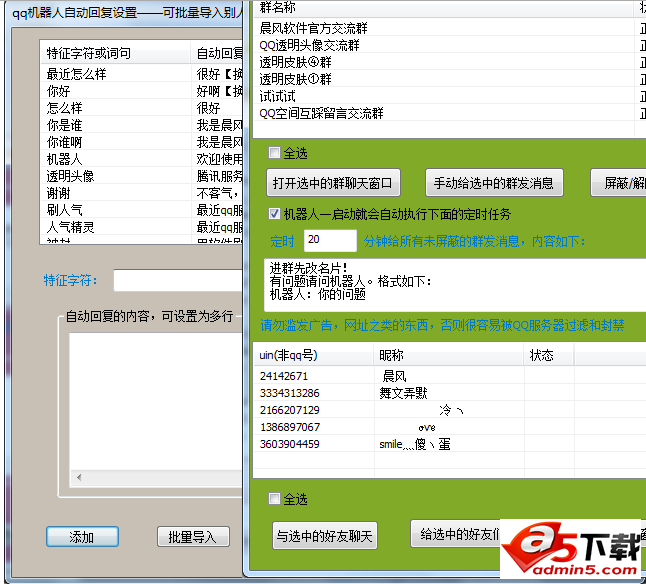Screen dimensions: 646x584
Task: Select the 刷人气 keyword row
Action: pyautogui.click(x=142, y=210)
